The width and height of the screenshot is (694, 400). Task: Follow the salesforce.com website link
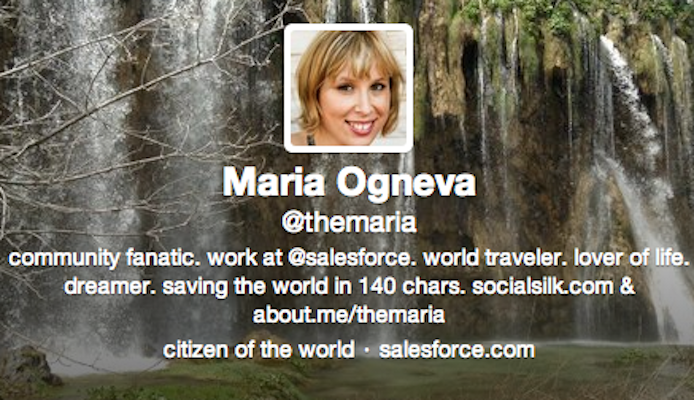point(457,350)
